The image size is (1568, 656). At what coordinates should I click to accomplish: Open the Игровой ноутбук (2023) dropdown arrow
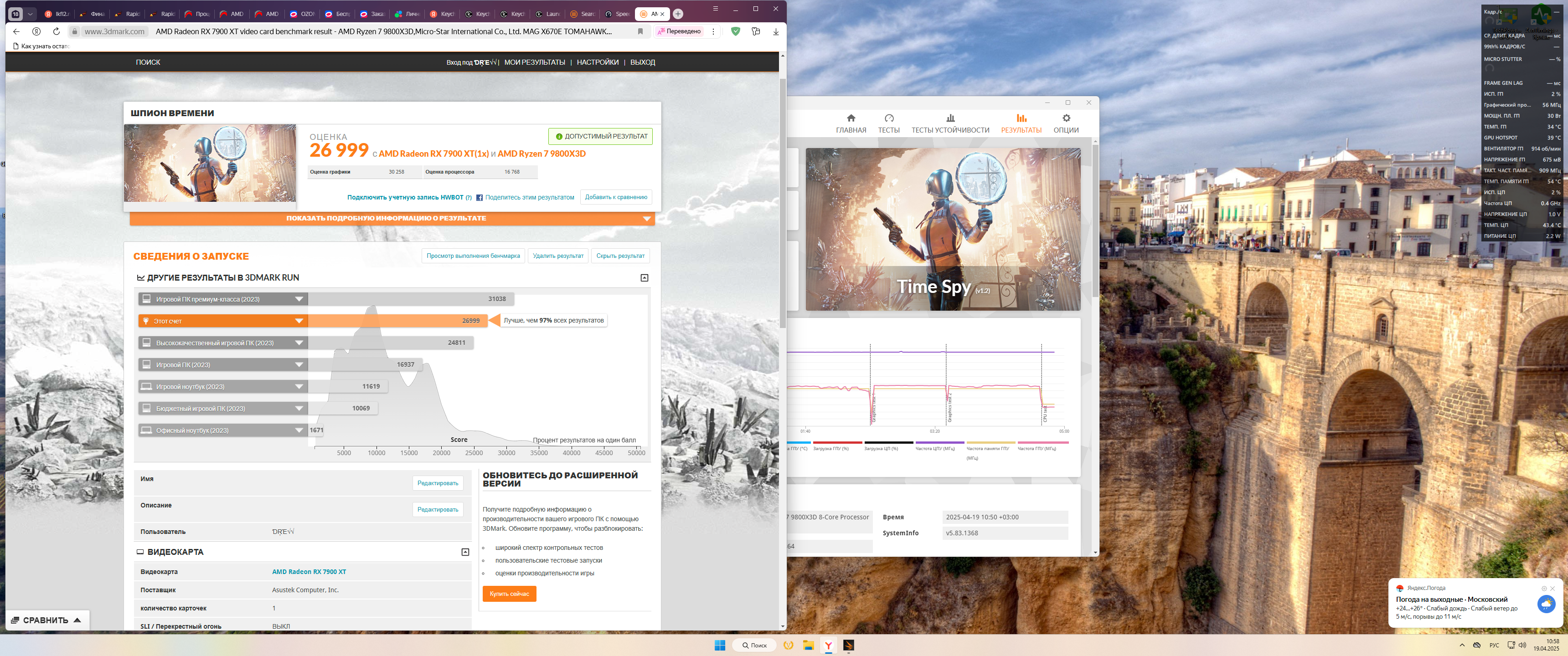(299, 387)
